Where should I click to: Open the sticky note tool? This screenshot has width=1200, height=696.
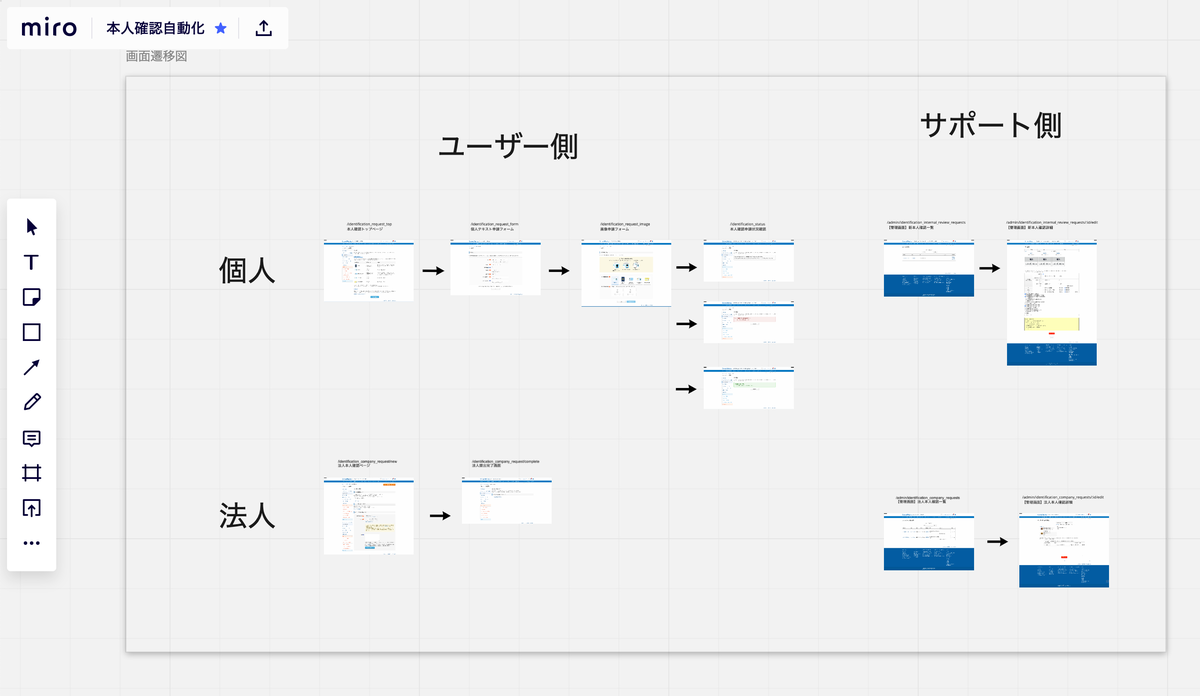[x=31, y=297]
